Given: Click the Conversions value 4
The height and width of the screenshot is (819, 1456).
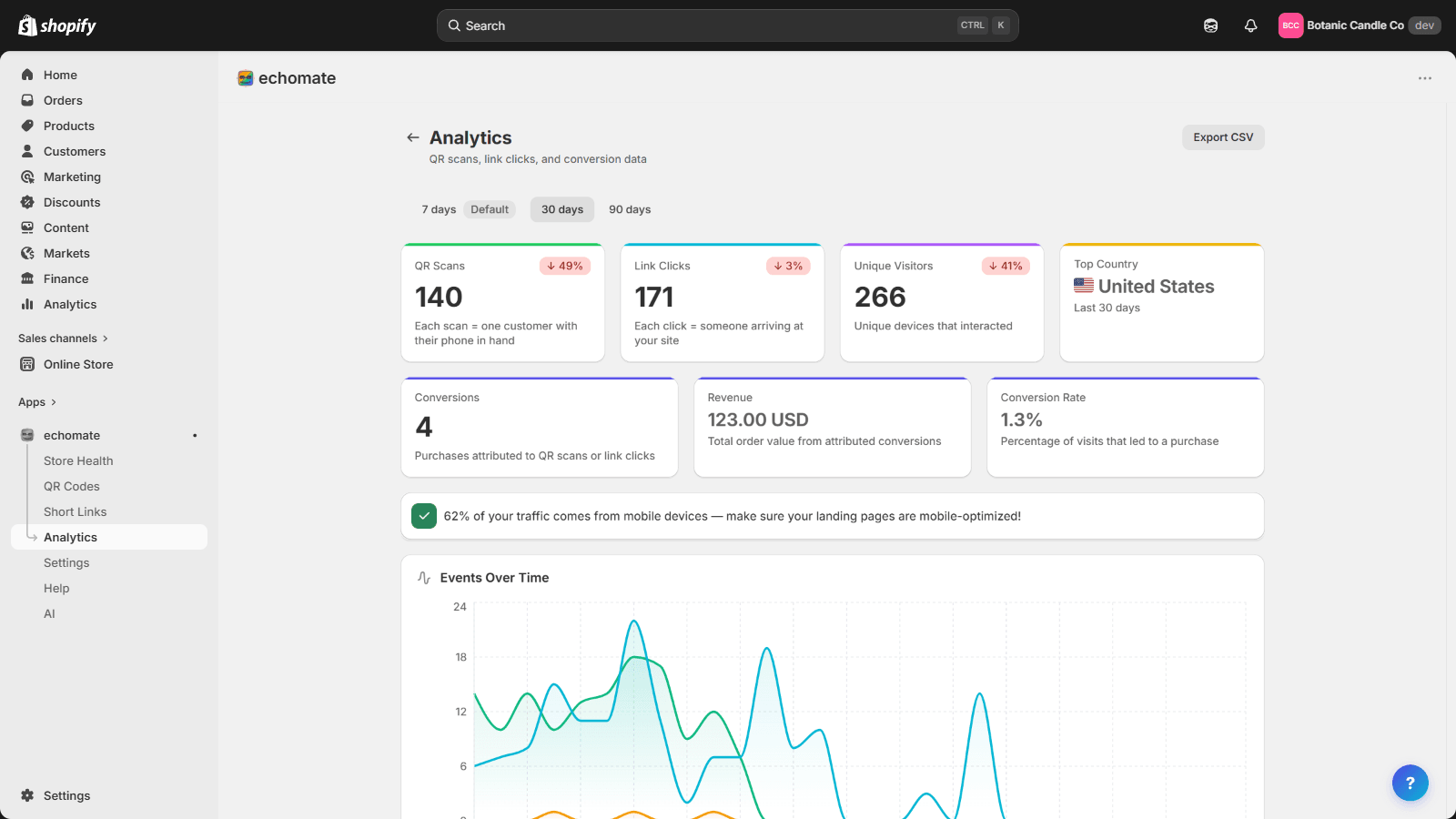Looking at the screenshot, I should point(424,427).
